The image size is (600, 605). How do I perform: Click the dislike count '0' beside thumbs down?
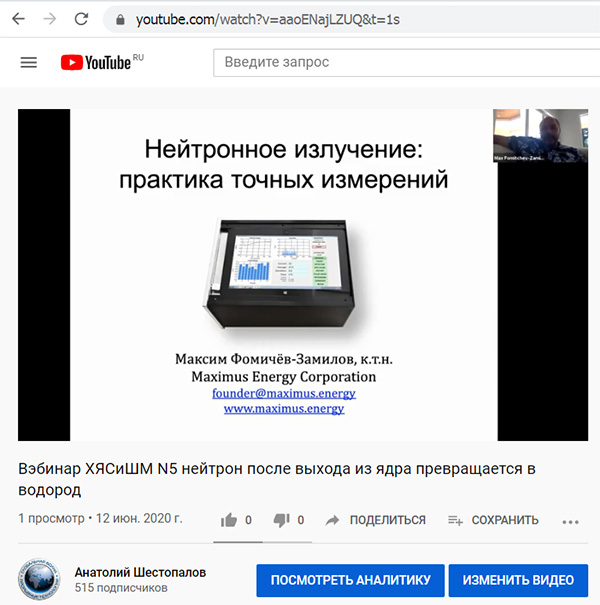[x=301, y=520]
